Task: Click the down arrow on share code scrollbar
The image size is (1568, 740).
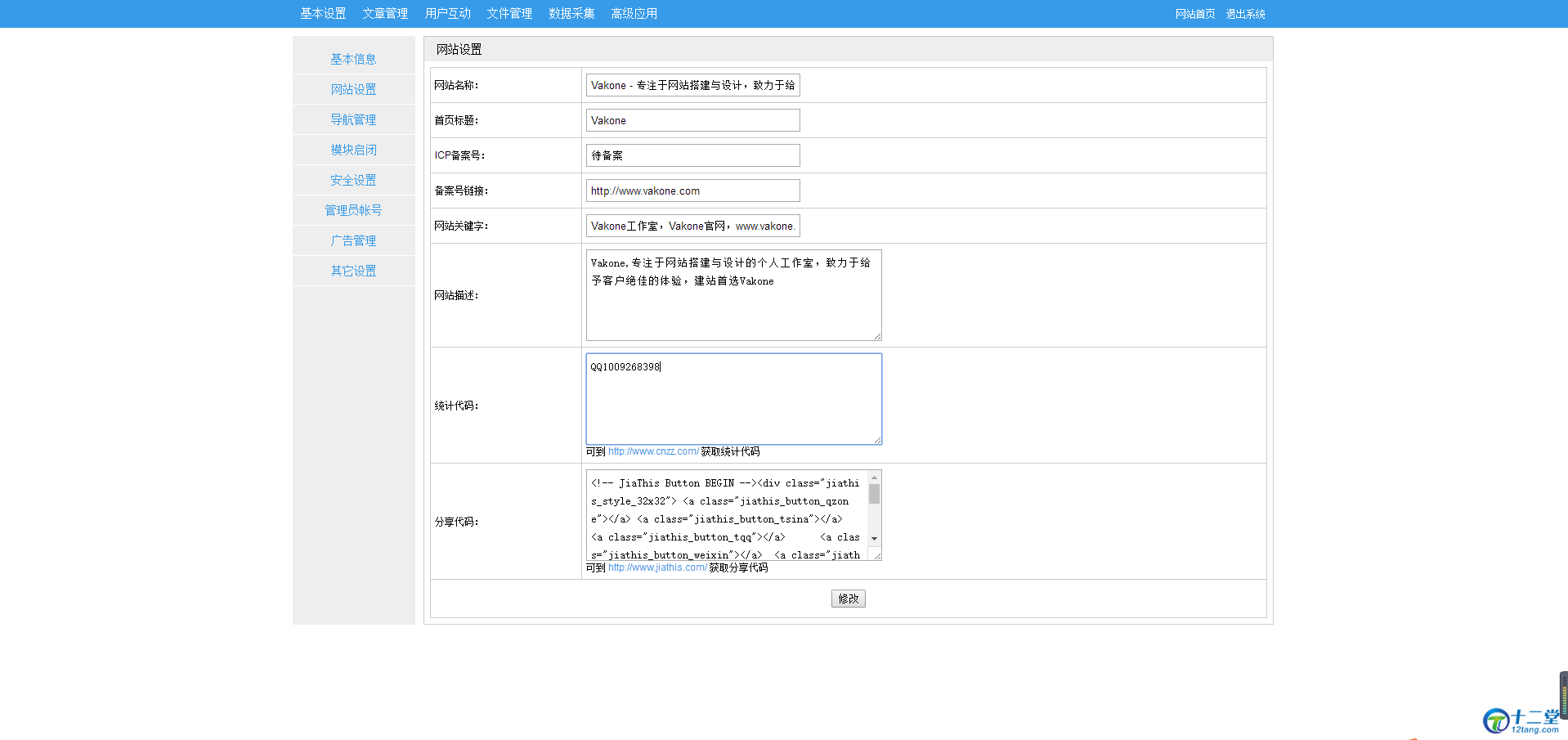Action: 874,539
